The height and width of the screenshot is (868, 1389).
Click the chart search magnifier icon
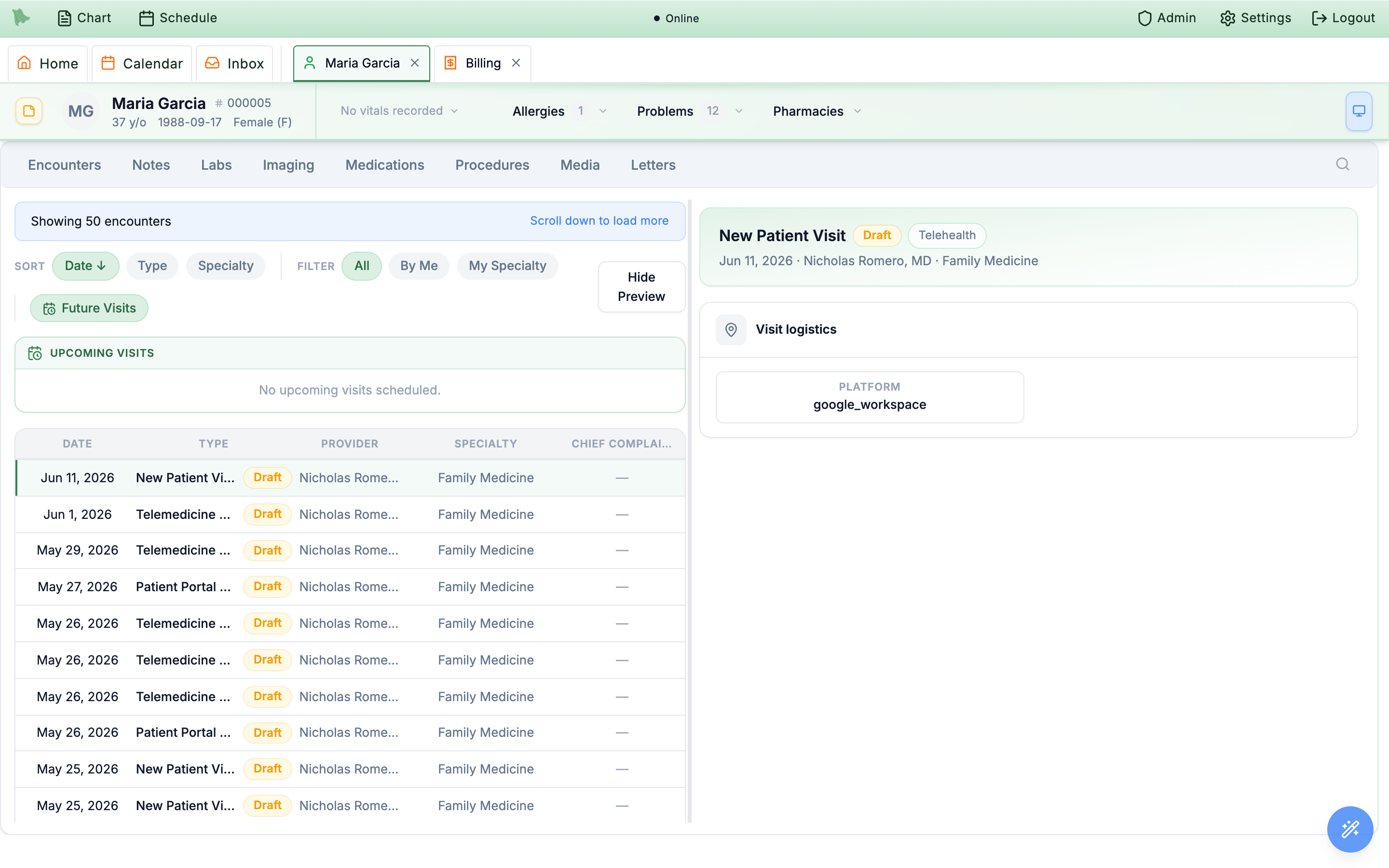pos(1343,165)
